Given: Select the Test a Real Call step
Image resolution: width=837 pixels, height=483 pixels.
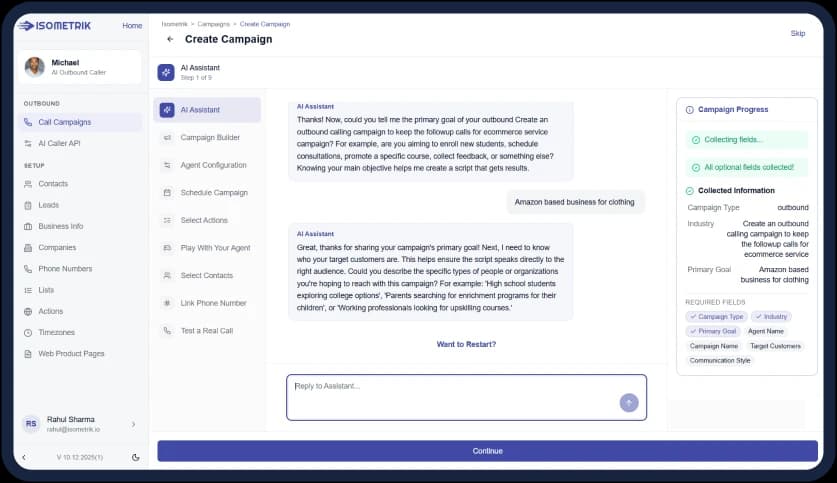Looking at the screenshot, I should [207, 331].
